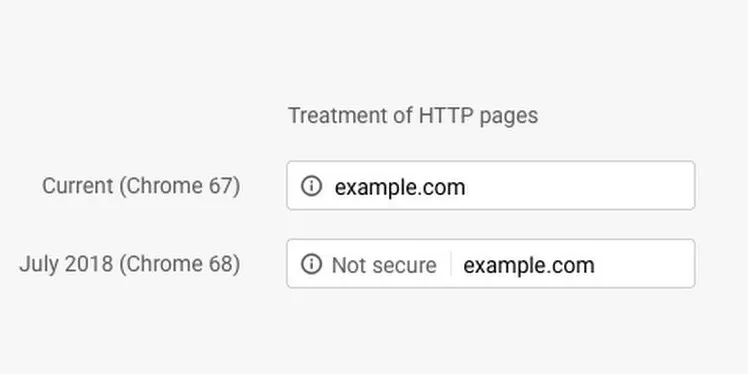
Task: Select the Not secure warning label
Action: (x=384, y=265)
